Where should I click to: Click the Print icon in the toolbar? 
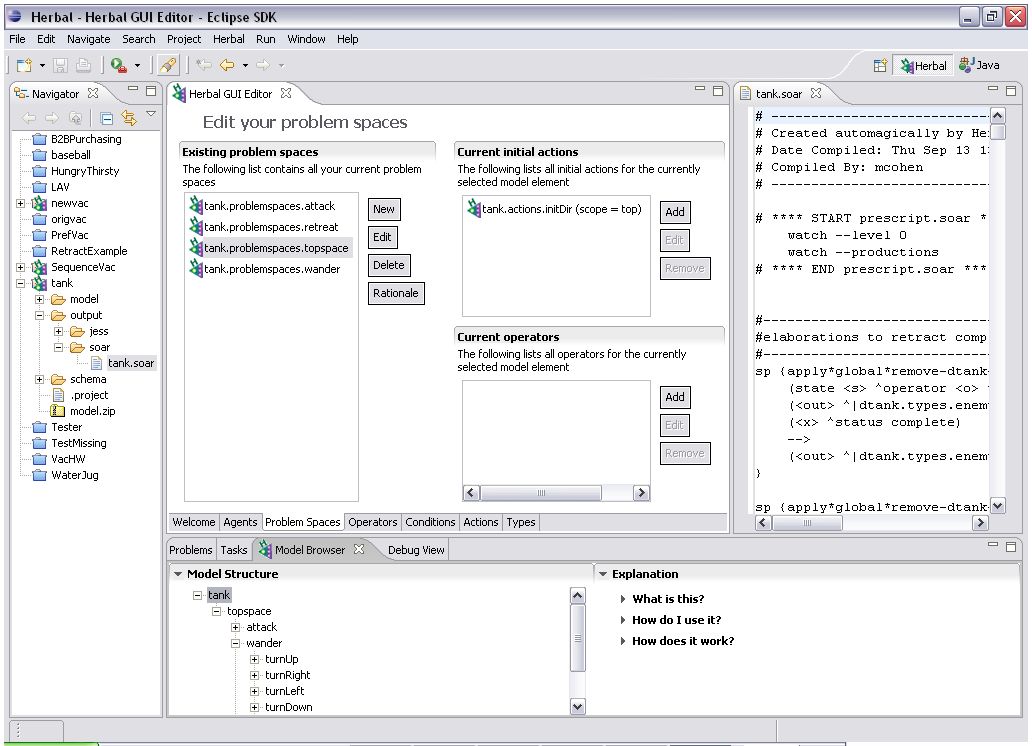pyautogui.click(x=83, y=65)
